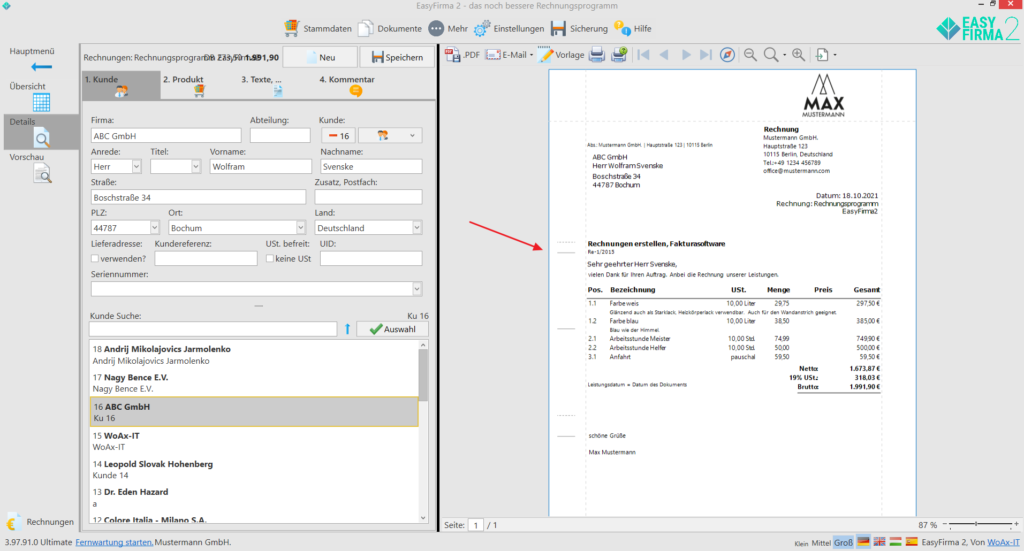The width and height of the screenshot is (1024, 551).
Task: Click the Speichern button
Action: click(x=397, y=58)
